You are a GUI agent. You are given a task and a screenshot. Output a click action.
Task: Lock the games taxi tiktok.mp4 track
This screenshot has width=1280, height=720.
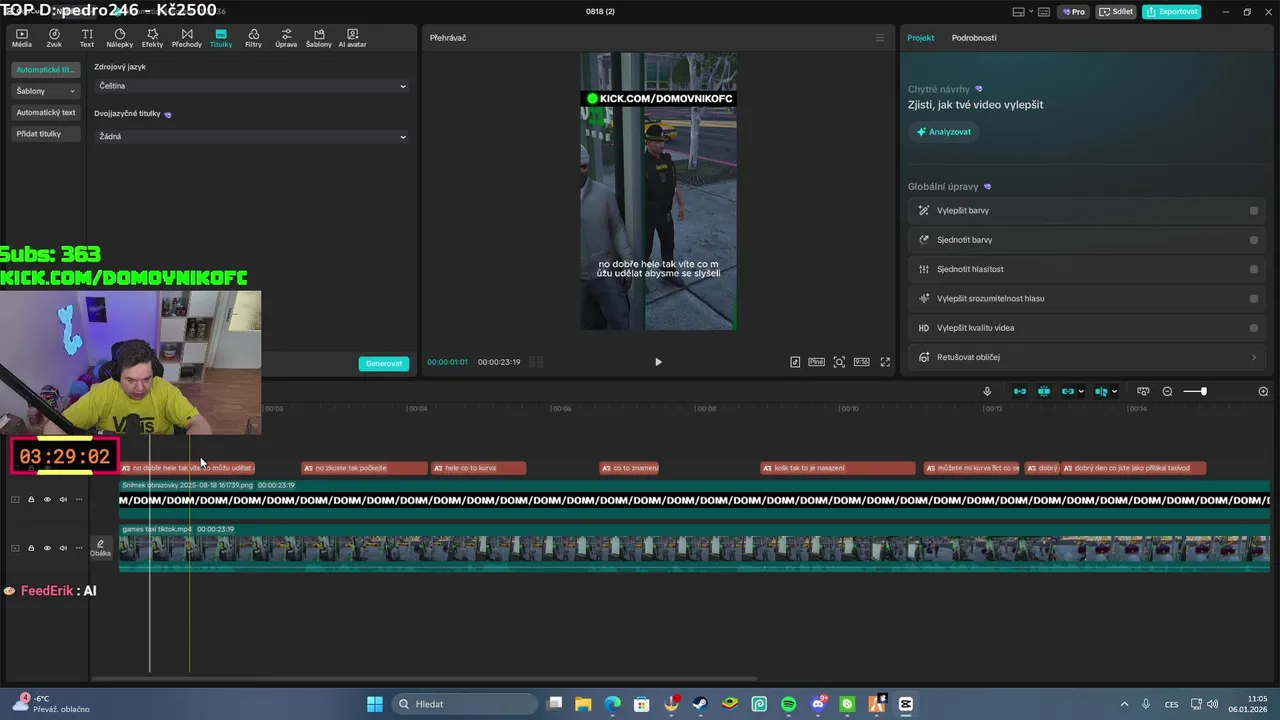tap(31, 548)
